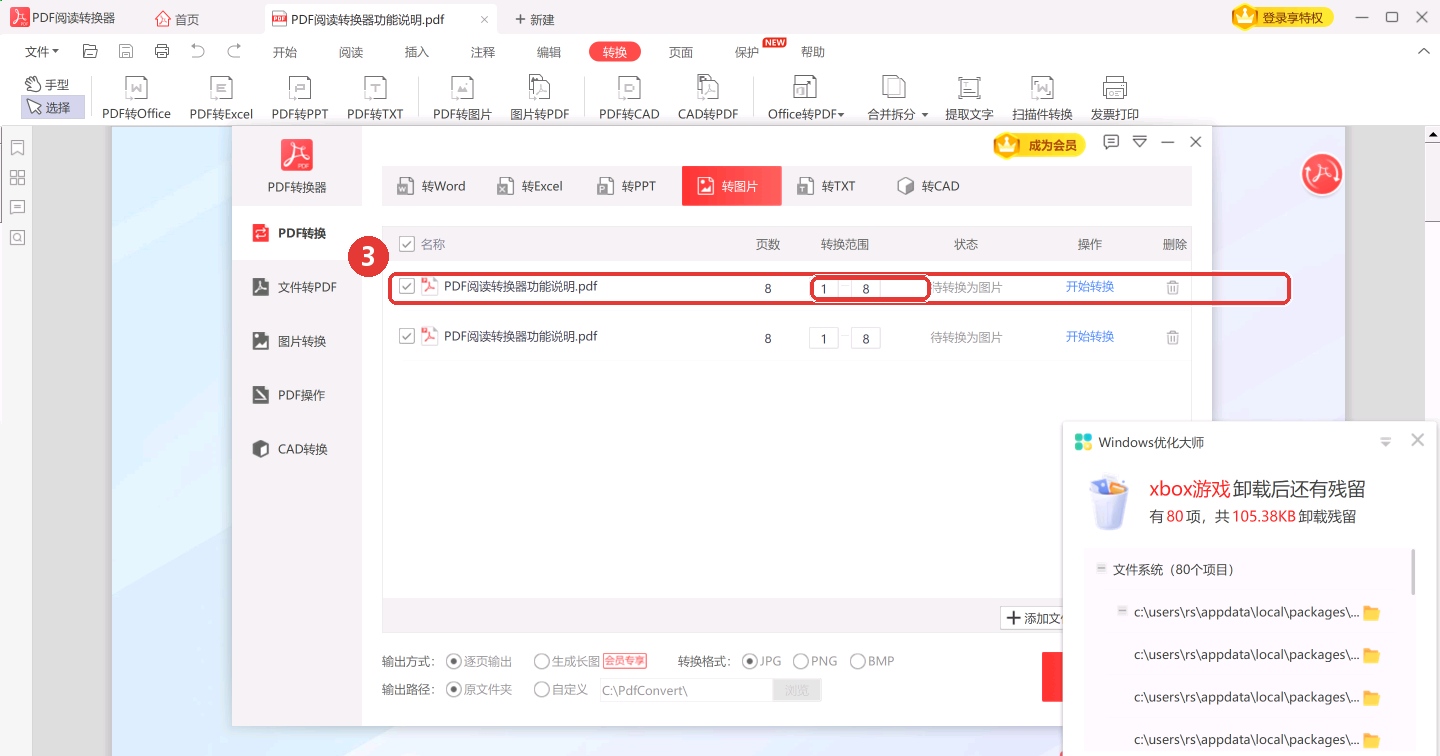The height and width of the screenshot is (756, 1440).
Task: Open the bookmark panel in left sidebar
Action: click(x=17, y=148)
